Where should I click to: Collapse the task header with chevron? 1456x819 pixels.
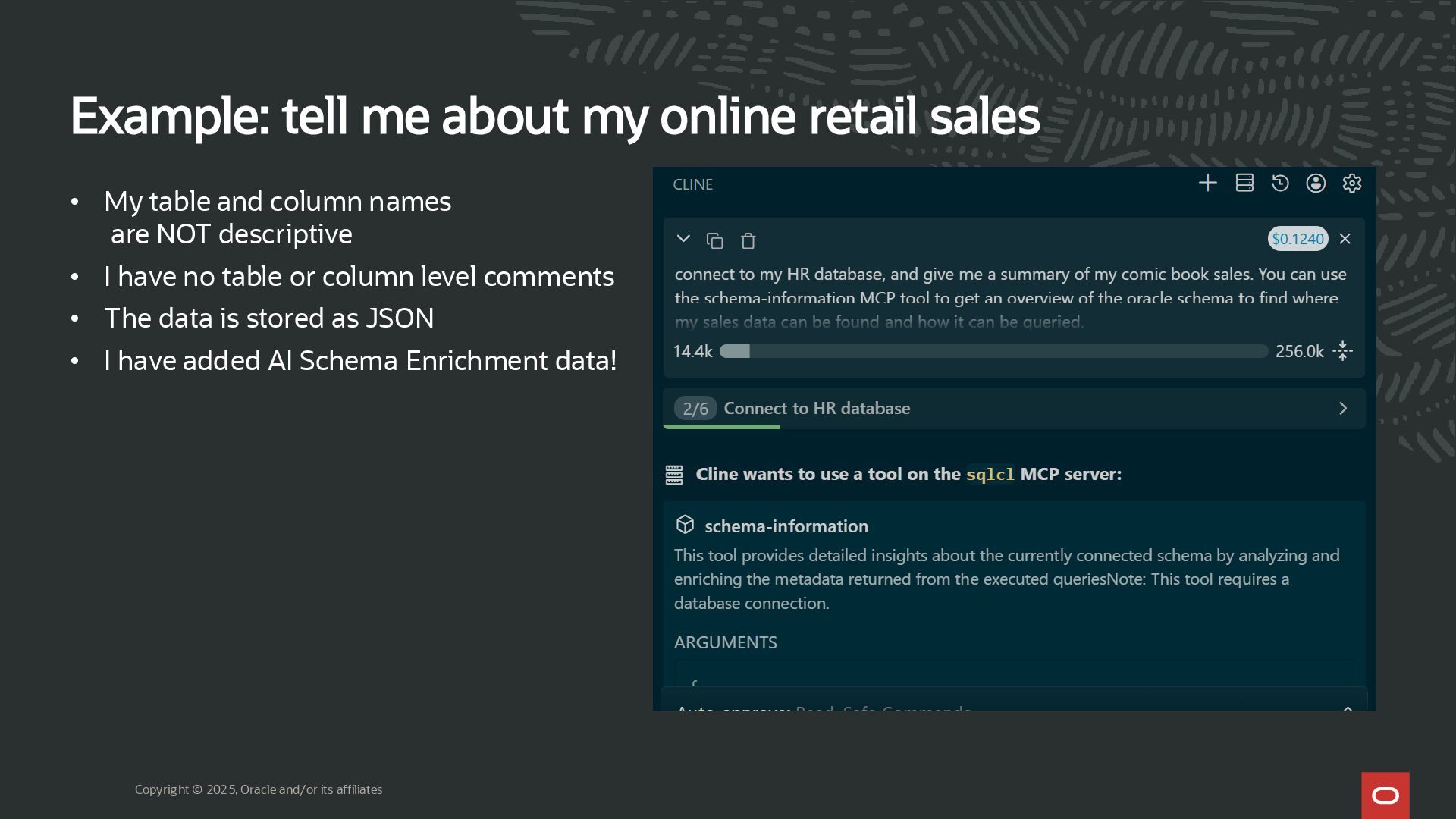pos(682,240)
